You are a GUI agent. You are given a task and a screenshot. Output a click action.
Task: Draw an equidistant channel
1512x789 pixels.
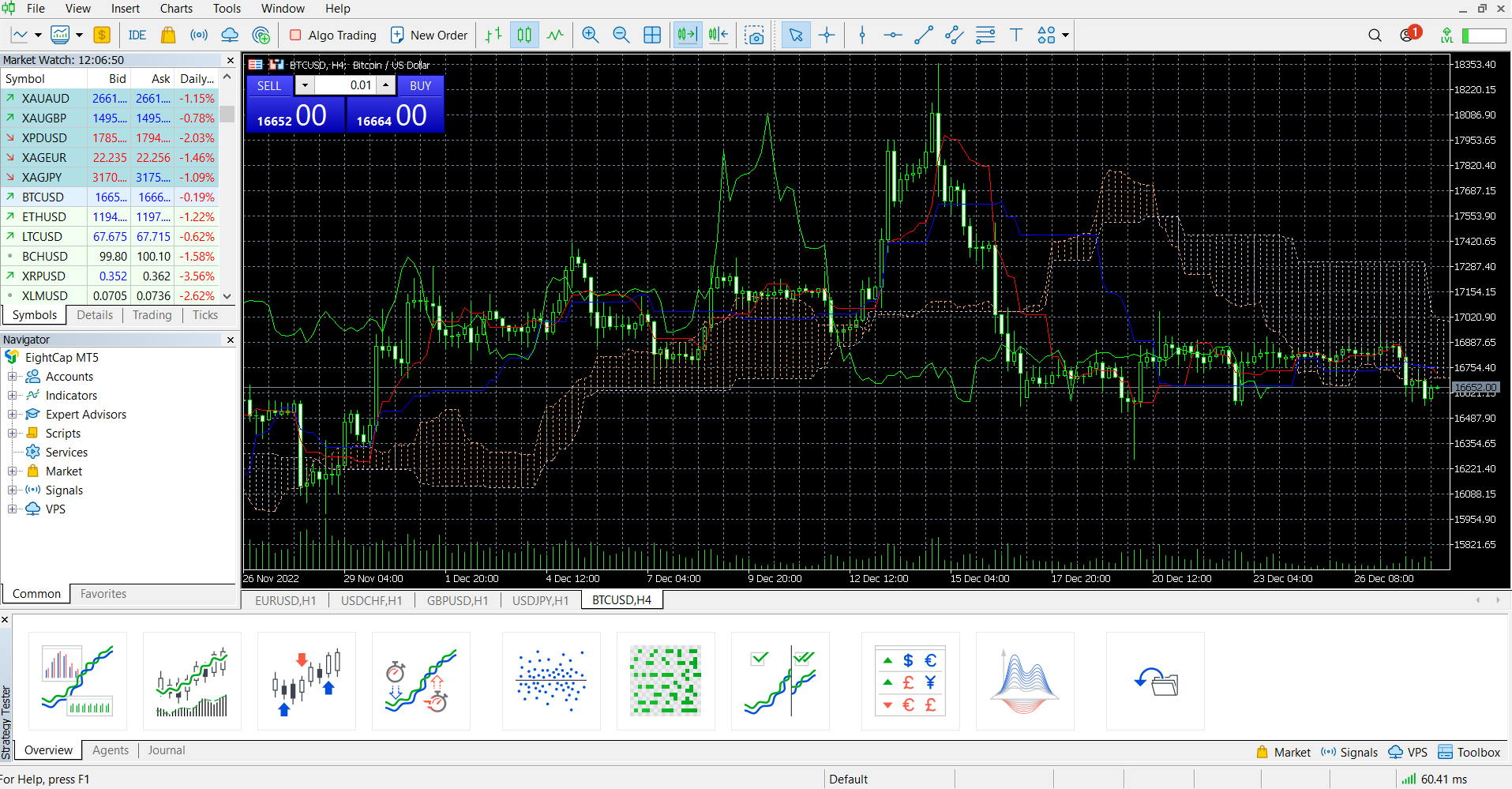955,35
